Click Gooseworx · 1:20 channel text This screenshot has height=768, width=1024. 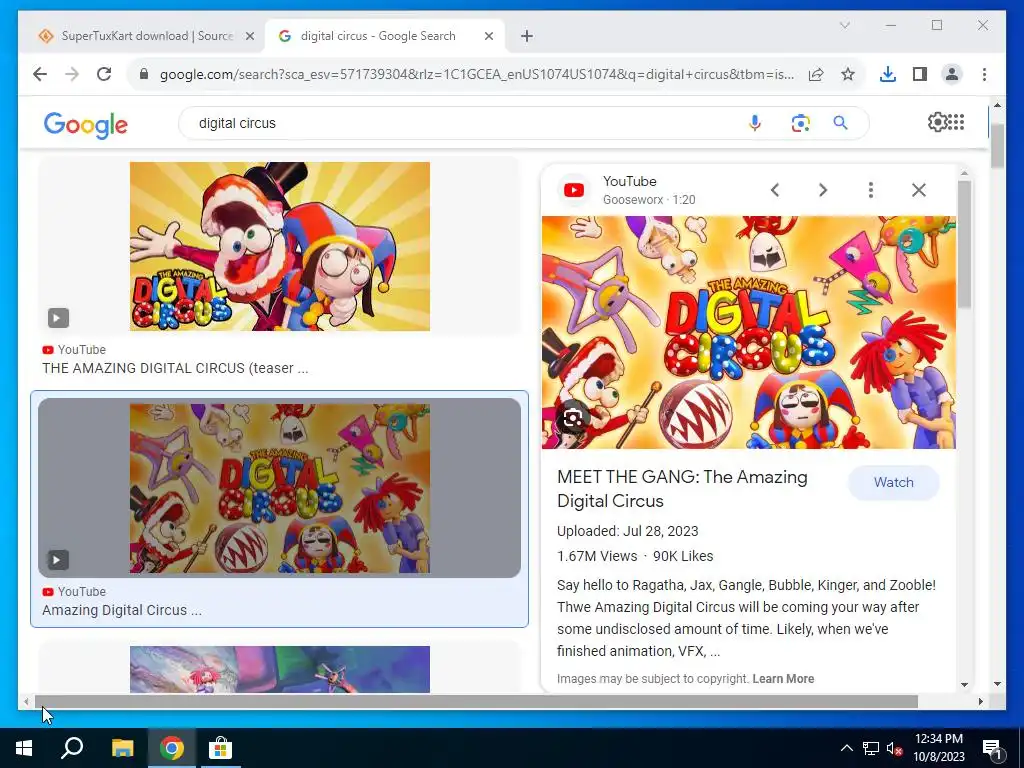(x=649, y=200)
